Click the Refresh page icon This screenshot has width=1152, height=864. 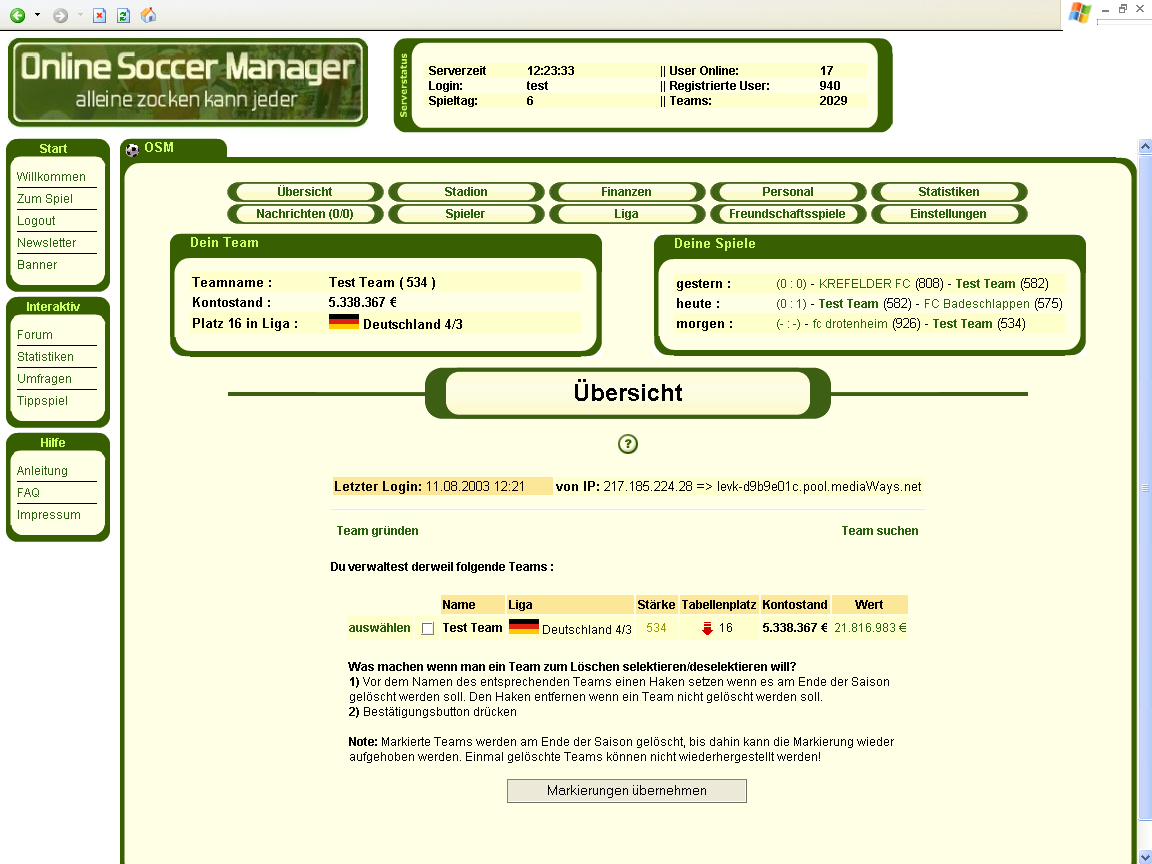pyautogui.click(x=123, y=15)
